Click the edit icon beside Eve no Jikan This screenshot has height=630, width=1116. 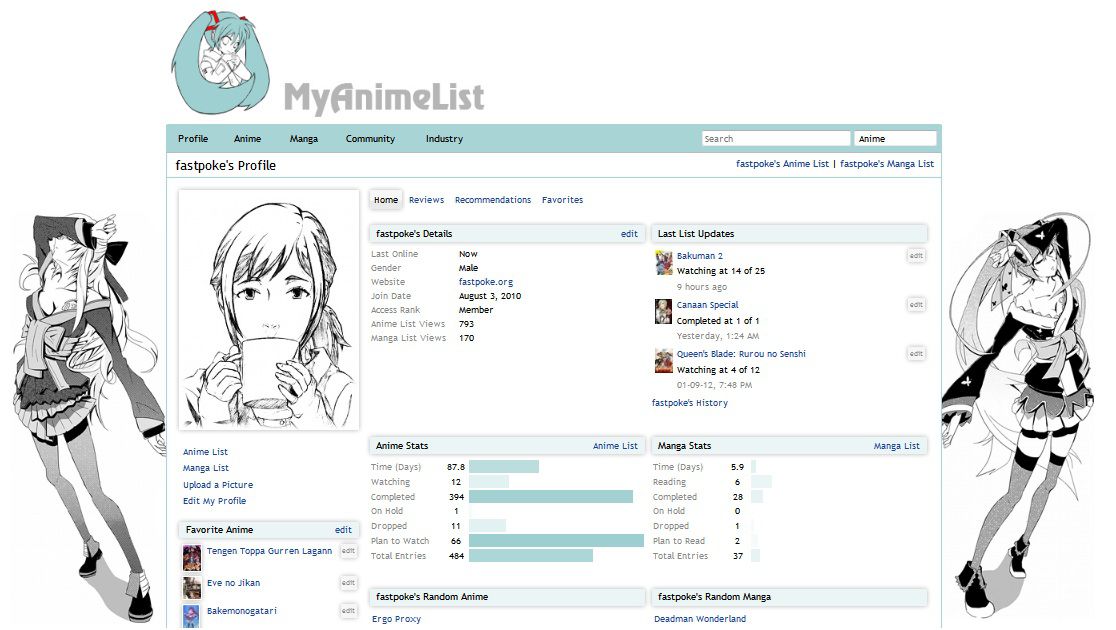coord(347,581)
